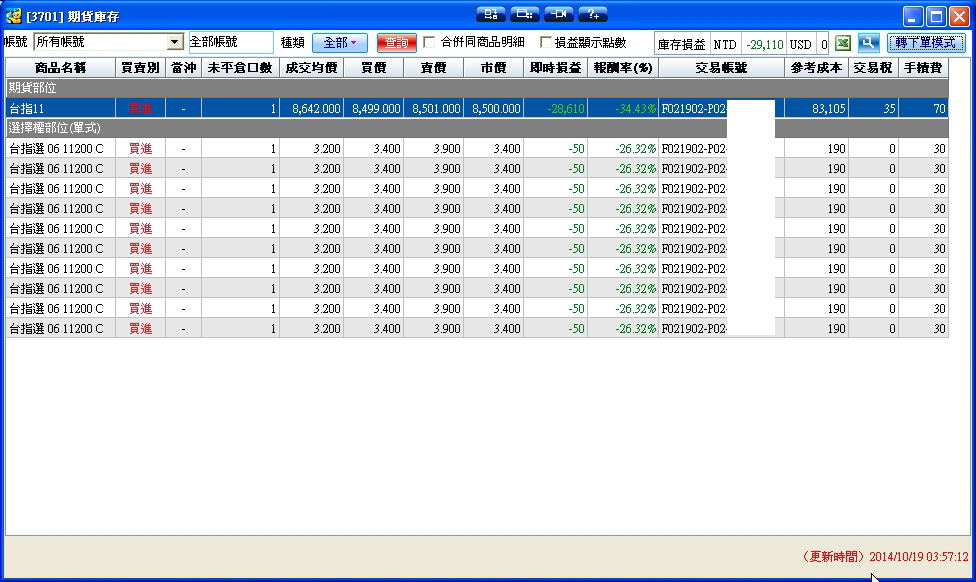This screenshot has height=582, width=976.
Task: Click the 全部帳號 input field
Action: click(x=230, y=42)
